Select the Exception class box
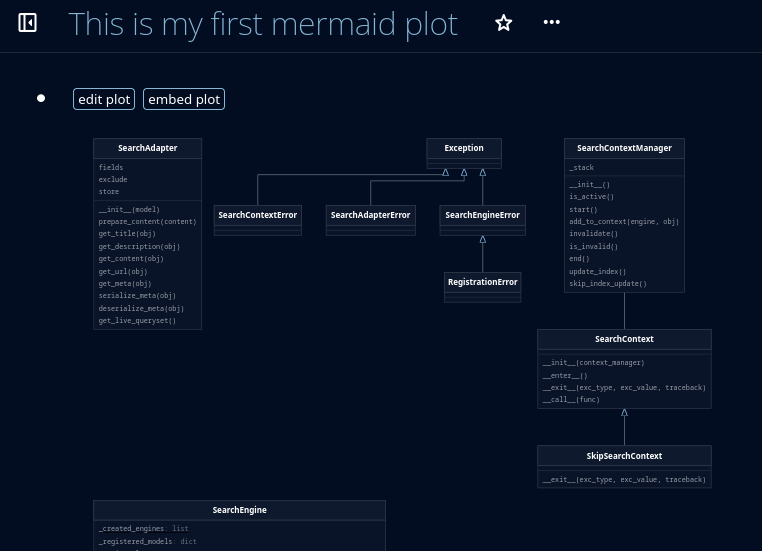 point(464,154)
